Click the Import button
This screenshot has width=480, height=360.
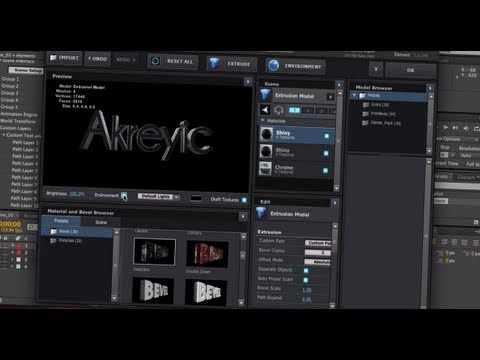point(64,58)
